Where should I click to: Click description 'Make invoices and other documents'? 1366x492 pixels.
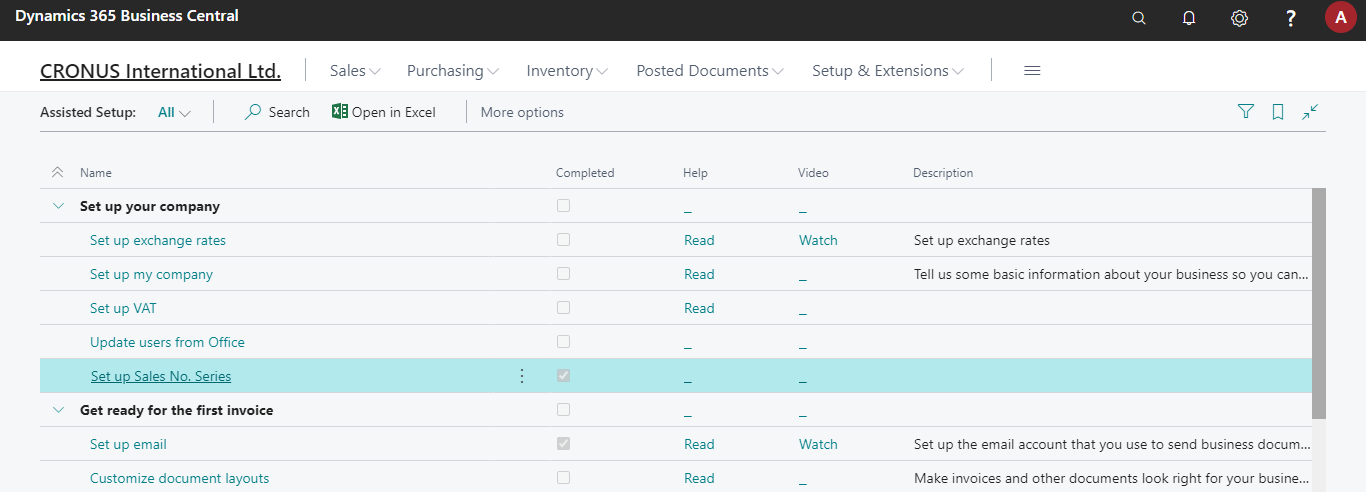1111,478
